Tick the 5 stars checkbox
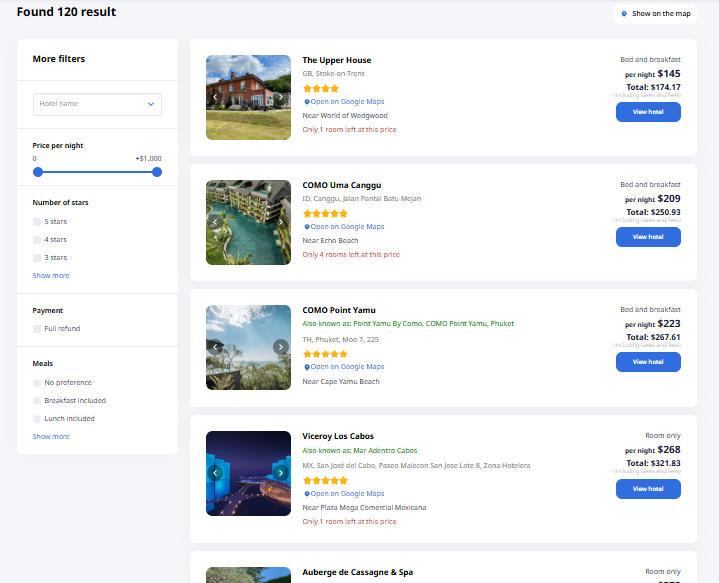719x583 pixels. pyautogui.click(x=37, y=222)
